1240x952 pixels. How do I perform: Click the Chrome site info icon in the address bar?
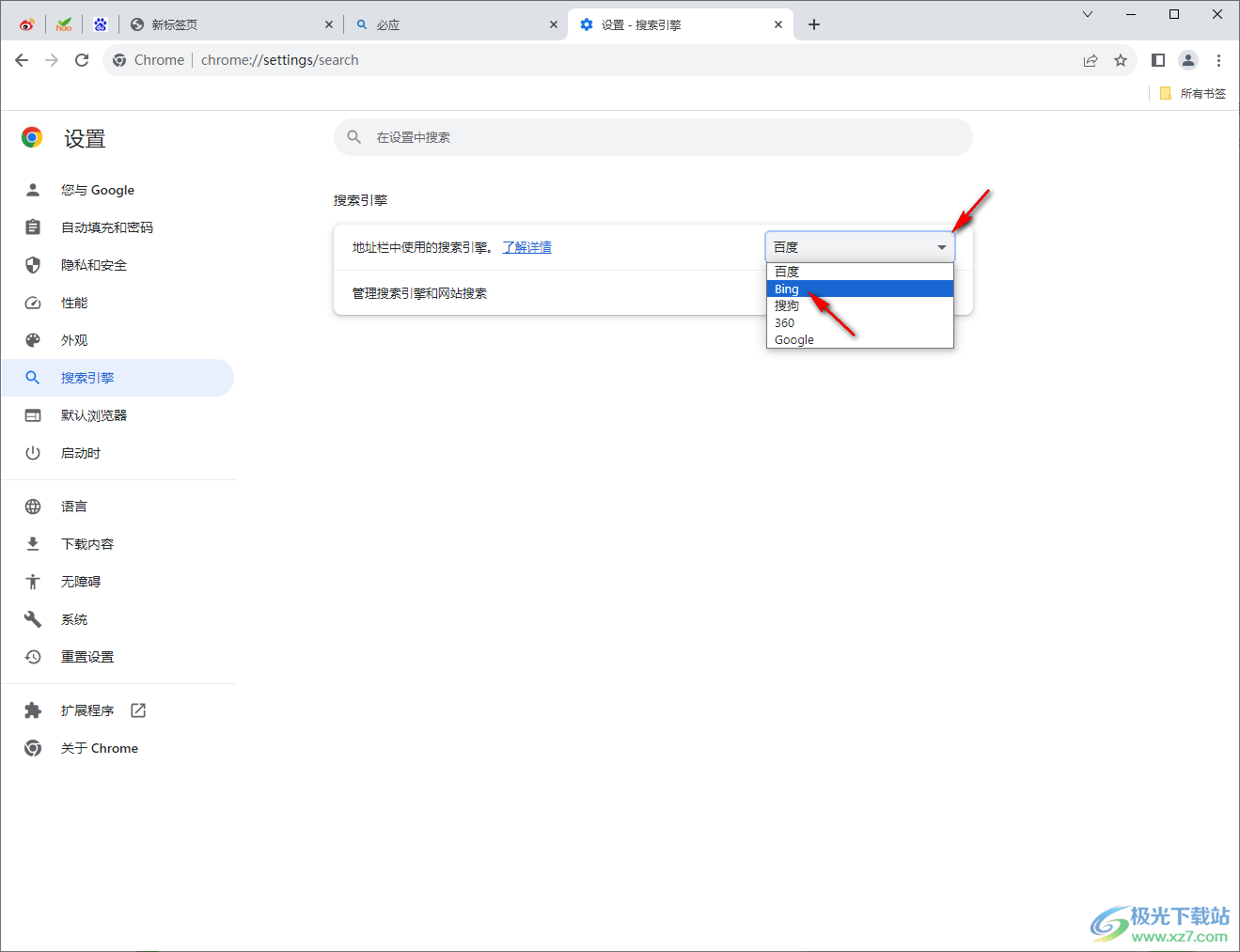119,60
